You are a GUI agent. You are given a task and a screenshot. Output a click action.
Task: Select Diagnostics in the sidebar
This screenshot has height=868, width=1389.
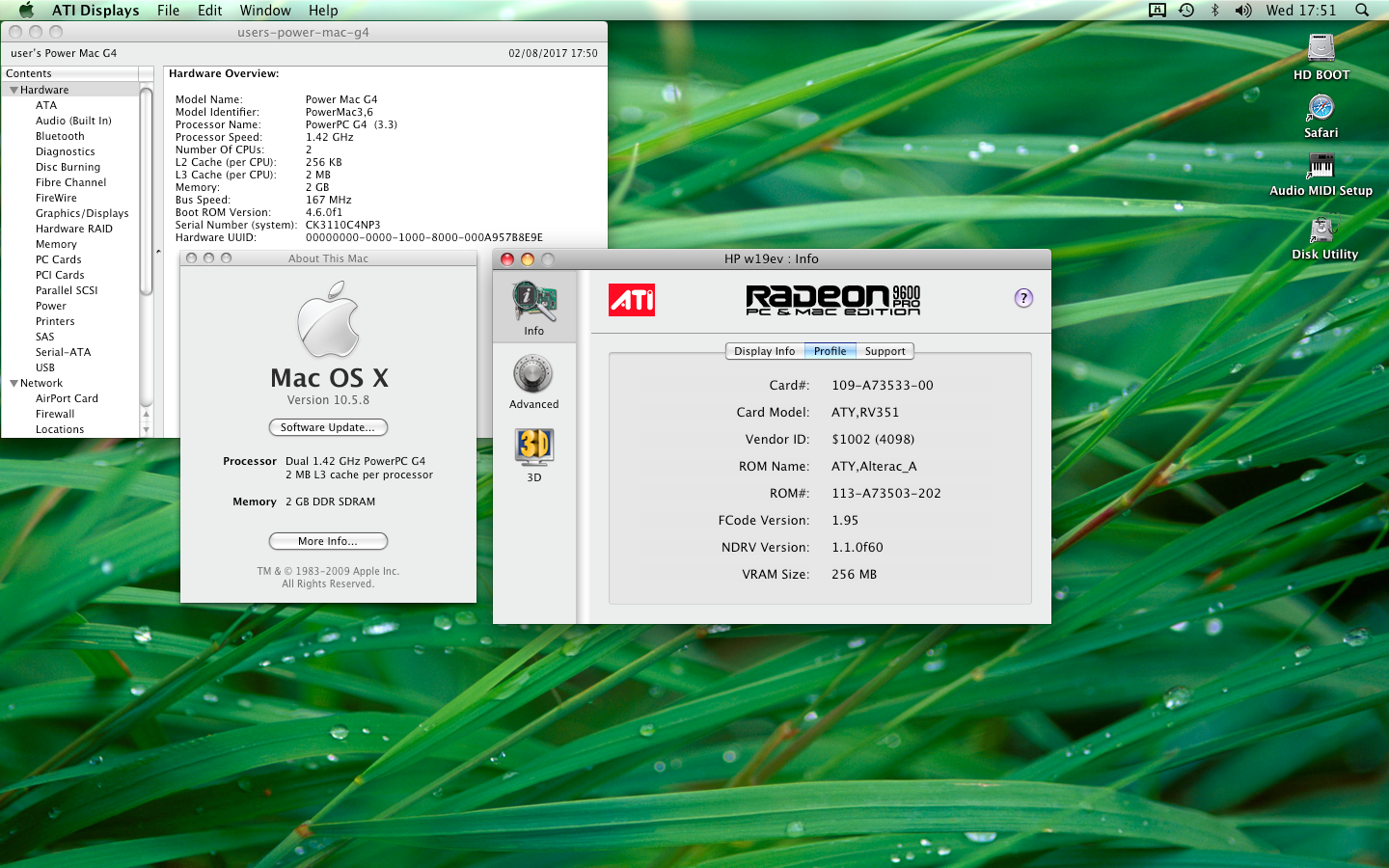click(66, 151)
